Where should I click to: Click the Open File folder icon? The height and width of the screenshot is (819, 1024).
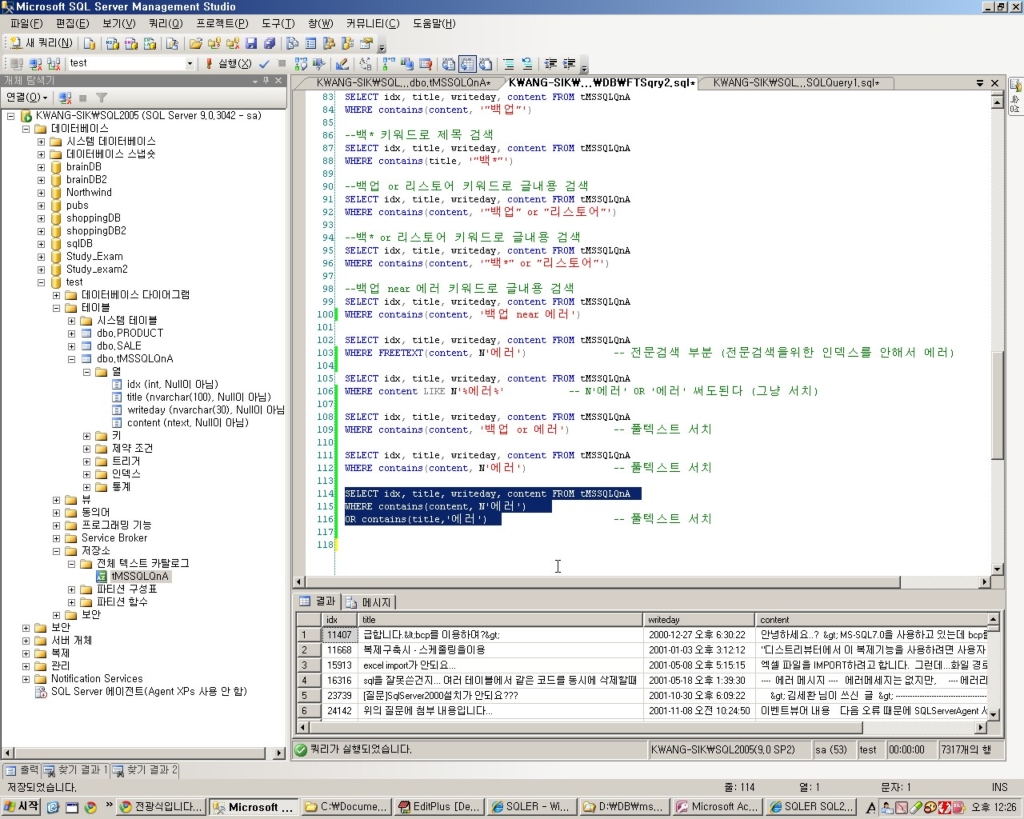coord(195,43)
